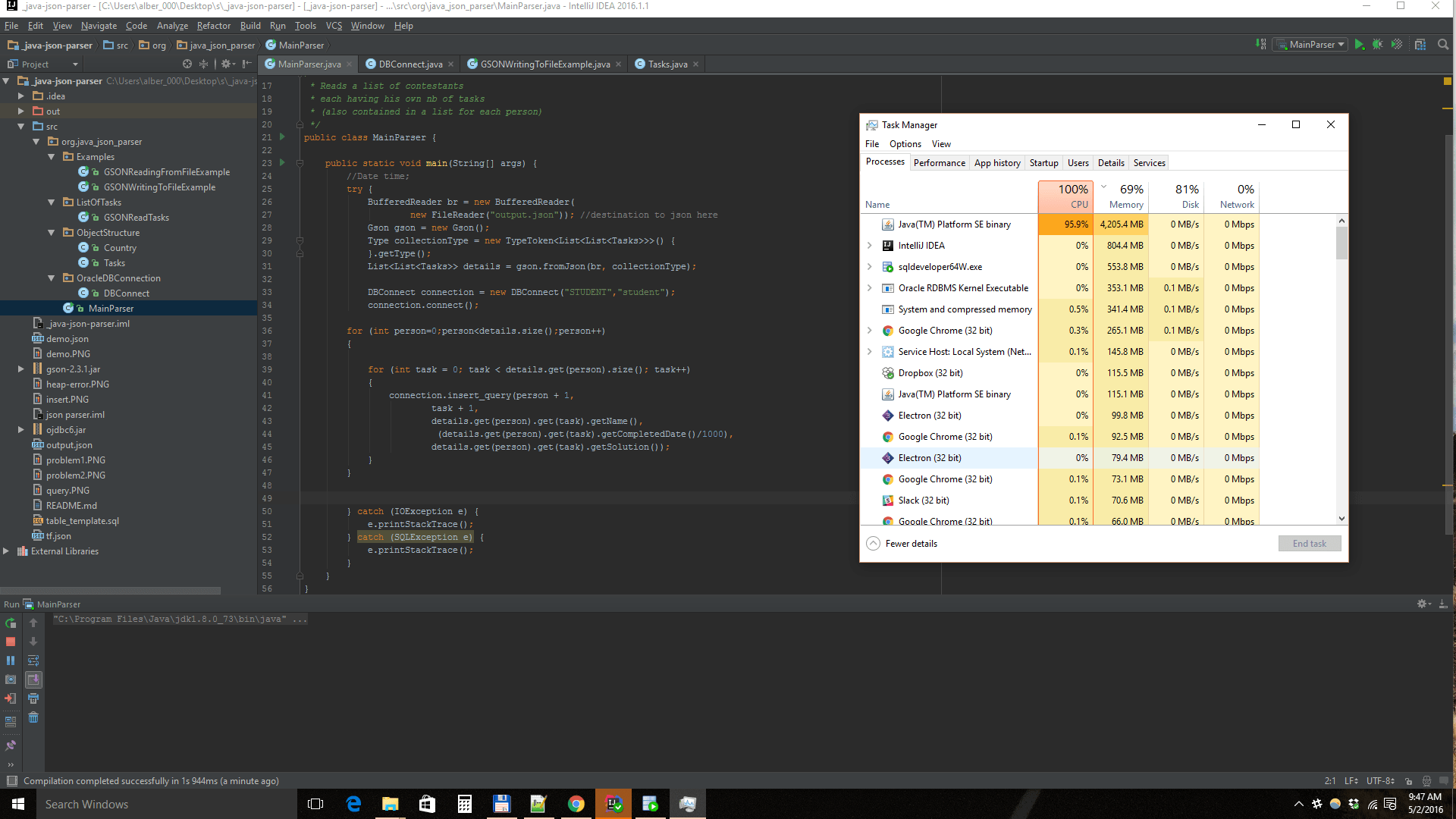
Task: Expand the gson-2.3.1.jar tree node
Action: (21, 369)
